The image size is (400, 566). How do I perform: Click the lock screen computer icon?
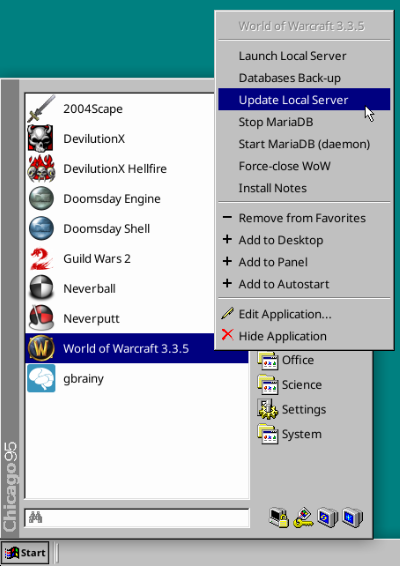coord(279,518)
